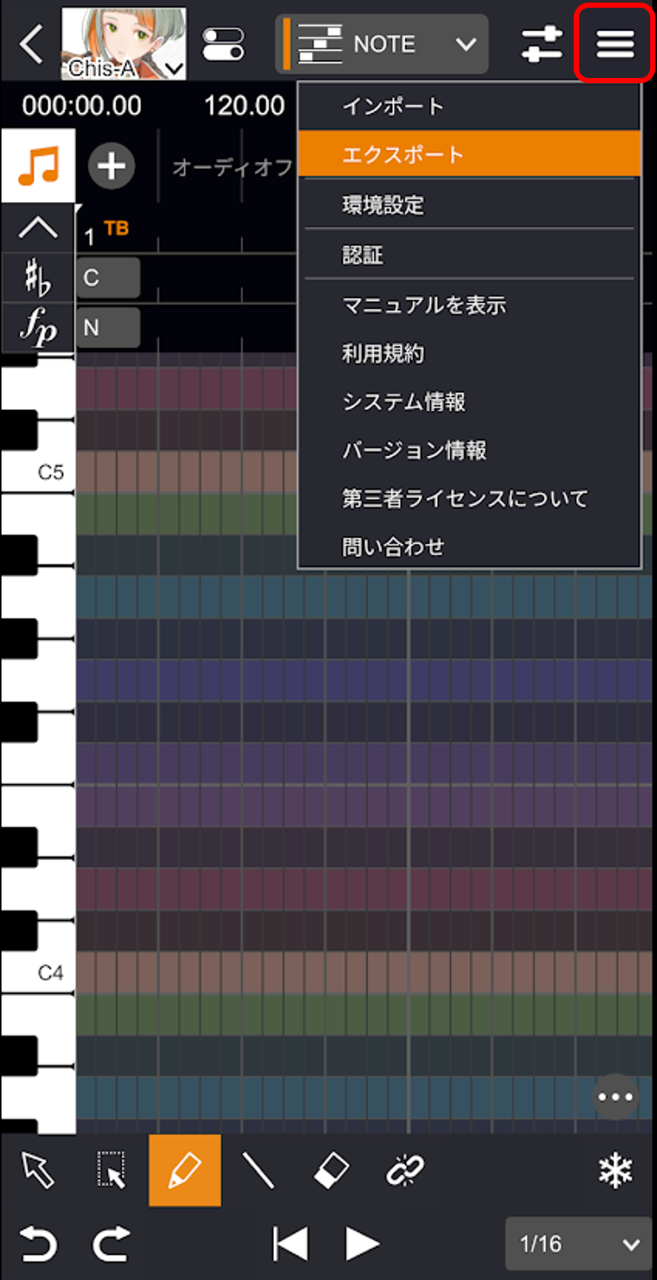Open the fp dynamics setting
The height and width of the screenshot is (1280, 657).
click(x=38, y=327)
